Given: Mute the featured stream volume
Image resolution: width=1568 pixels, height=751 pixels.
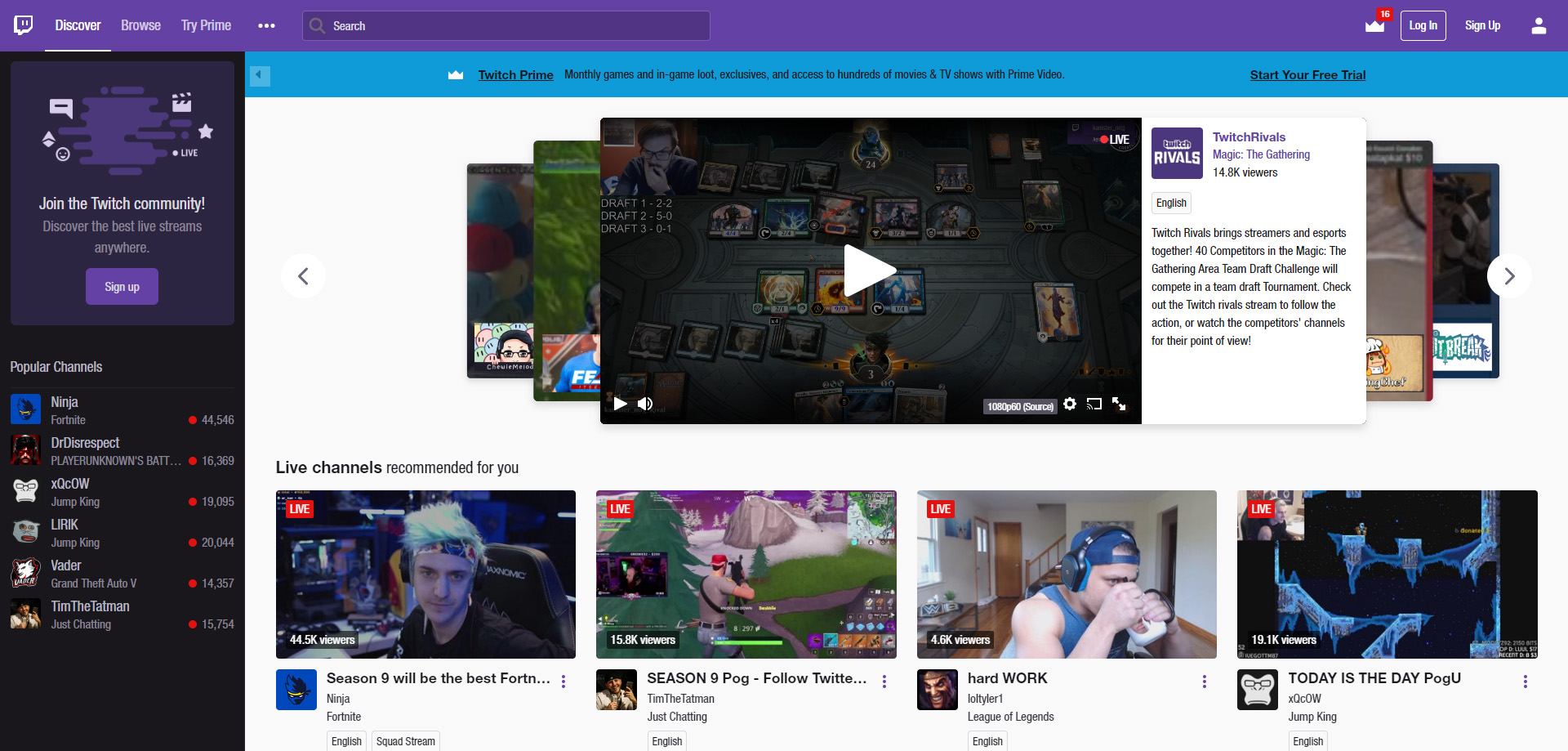Looking at the screenshot, I should 645,404.
